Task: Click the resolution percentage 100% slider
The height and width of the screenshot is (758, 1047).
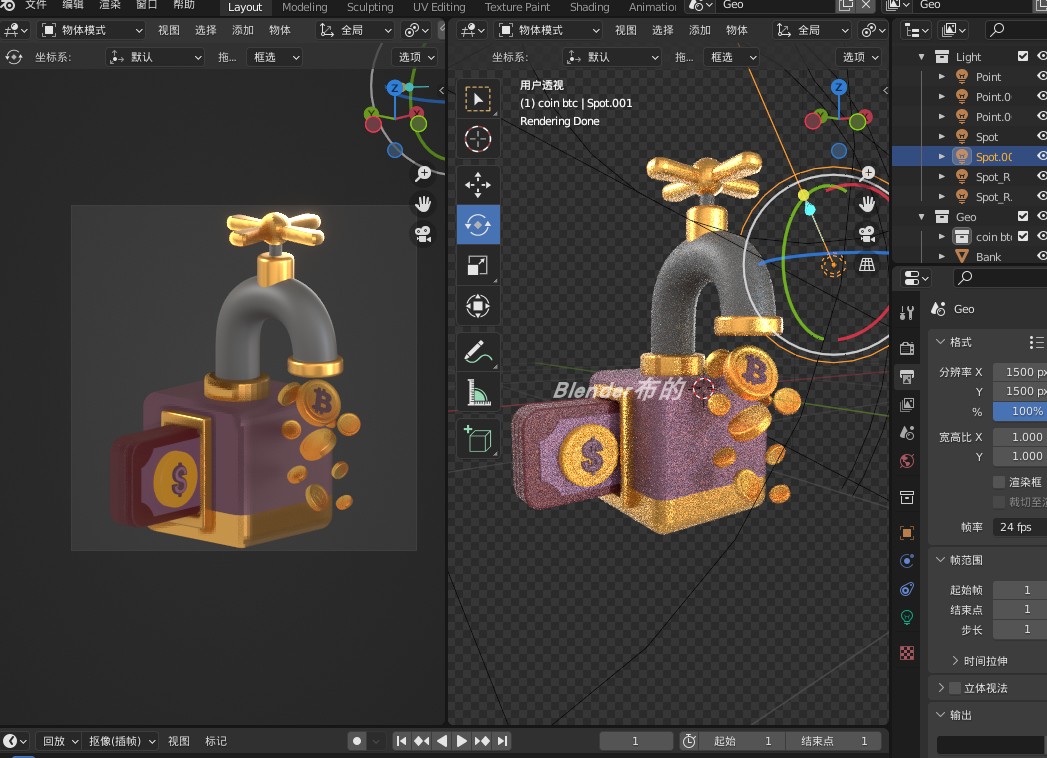Action: point(1020,411)
